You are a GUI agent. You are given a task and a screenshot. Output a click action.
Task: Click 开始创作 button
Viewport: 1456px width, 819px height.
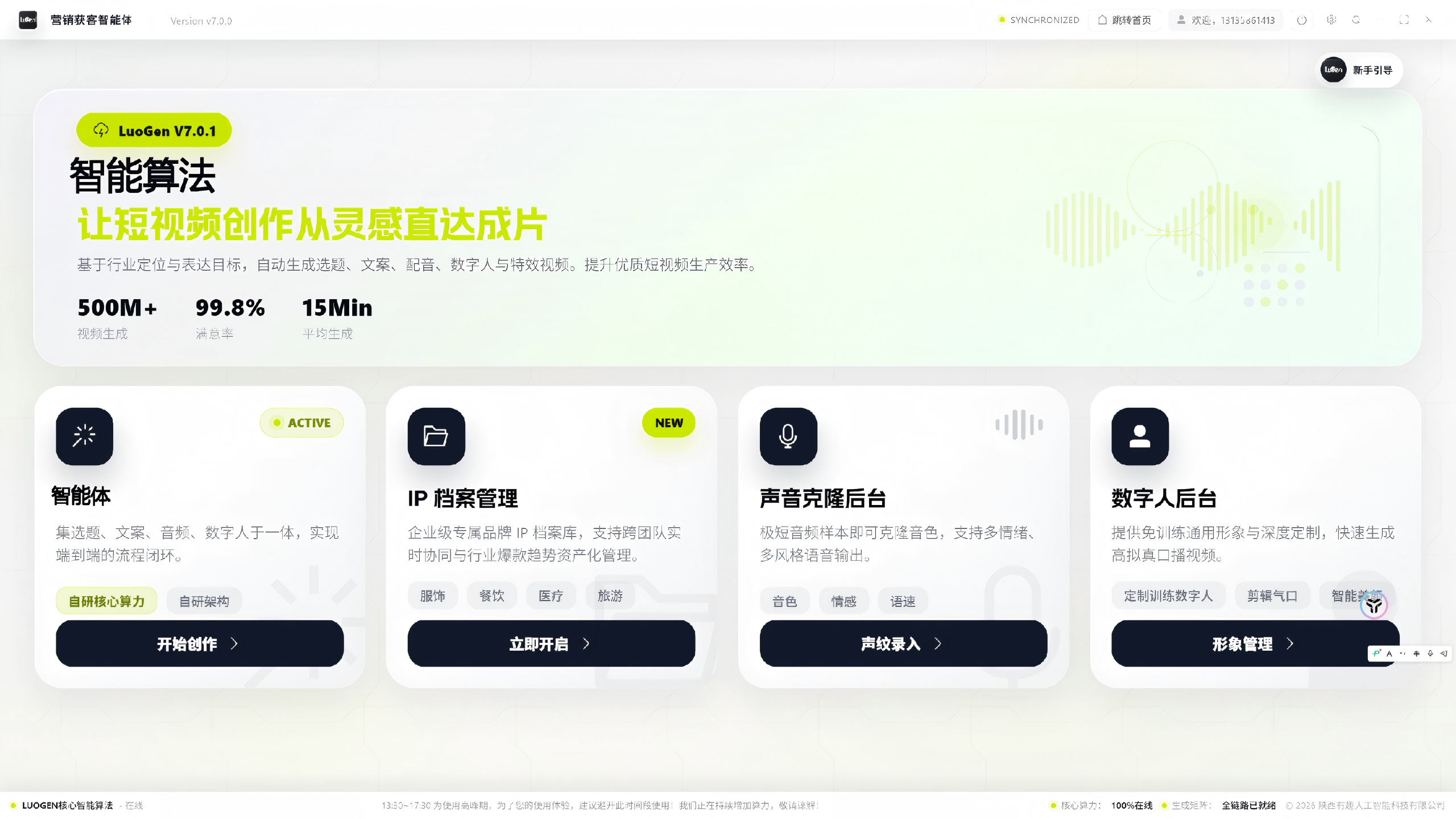(x=200, y=643)
